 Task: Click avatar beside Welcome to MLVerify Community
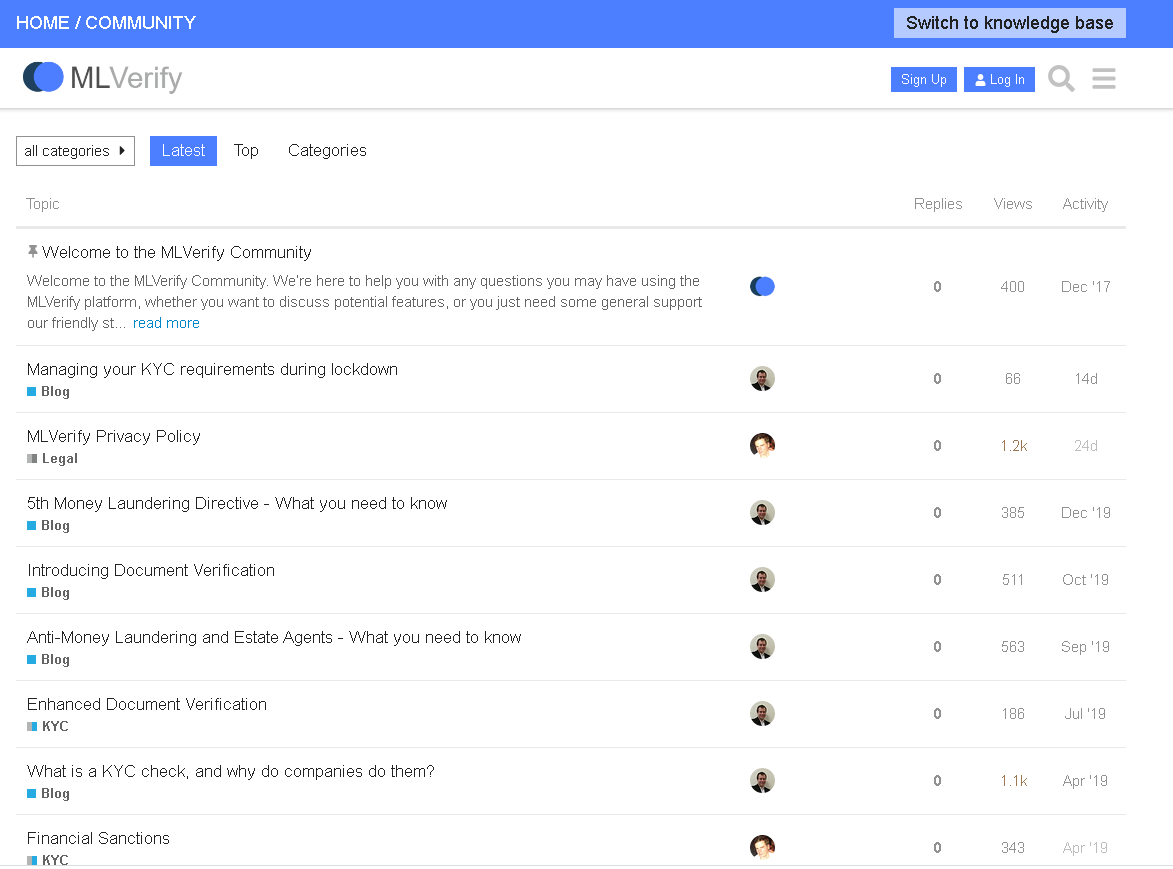point(762,287)
